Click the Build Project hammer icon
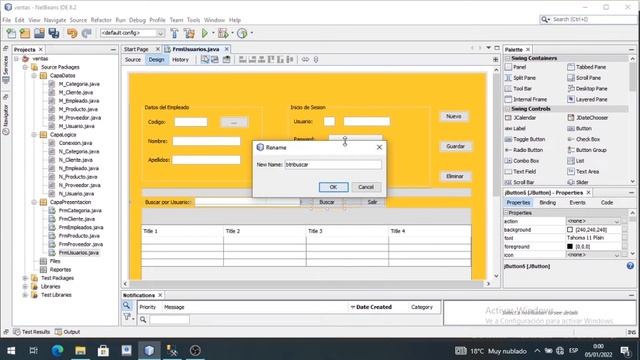This screenshot has width=640, height=360. [174, 33]
